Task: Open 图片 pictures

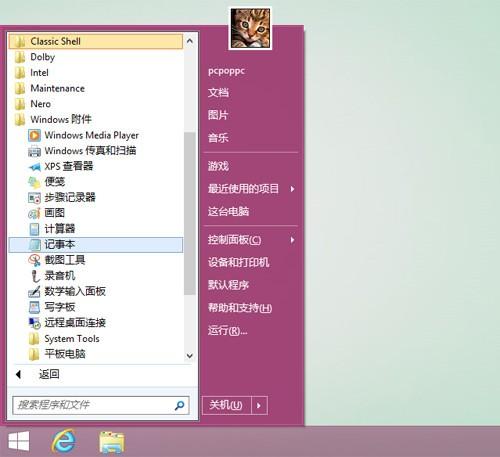Action: pyautogui.click(x=218, y=115)
